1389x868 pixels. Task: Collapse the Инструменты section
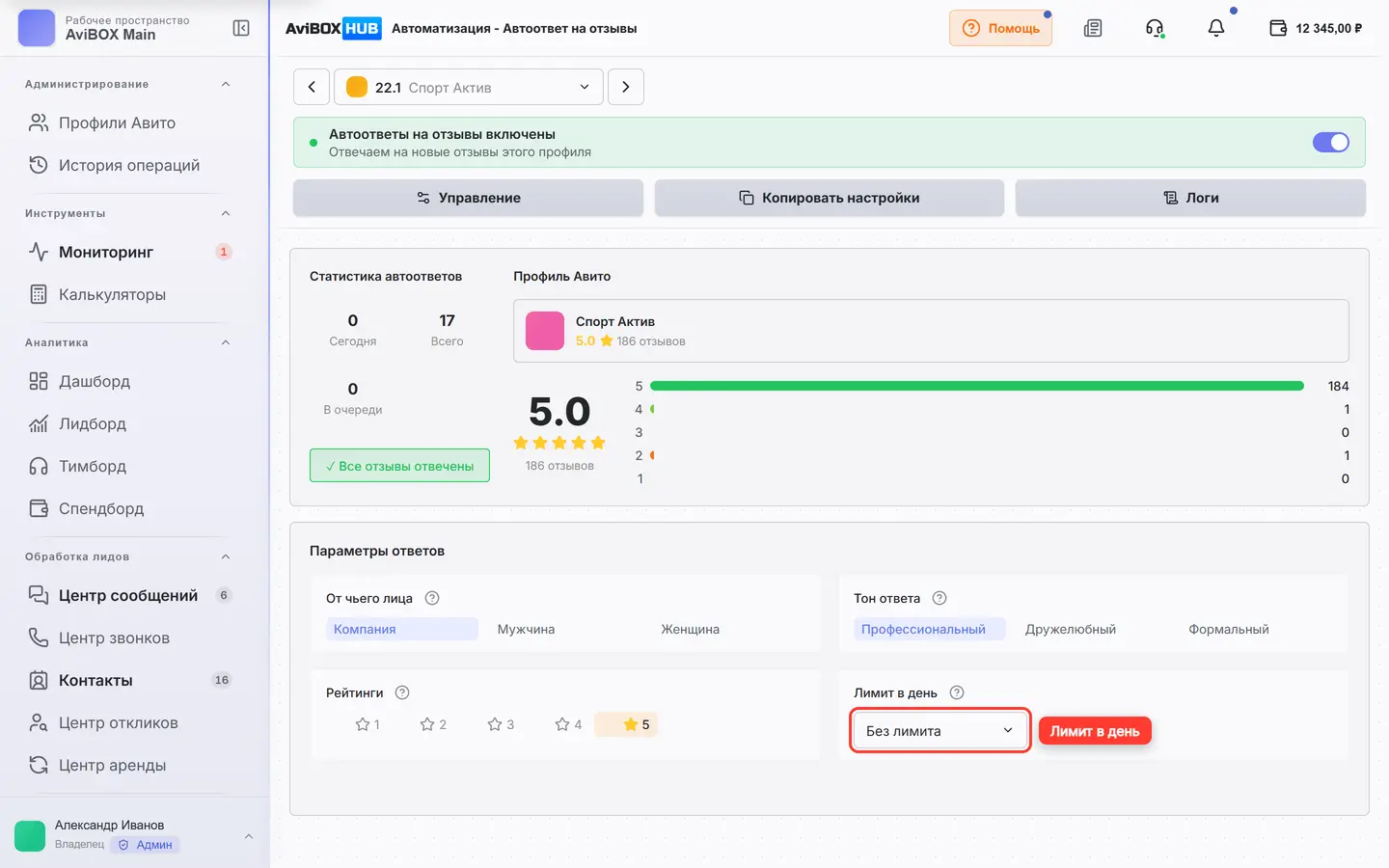226,213
